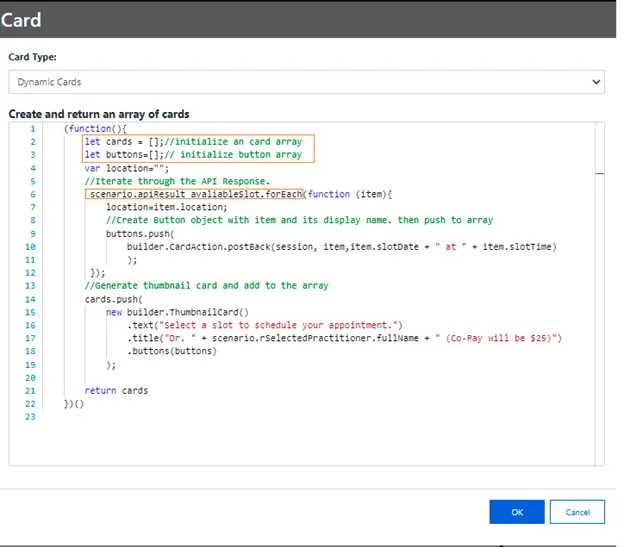
Task: Click "new builder.ThumbnailCard()" line
Action: [177, 312]
